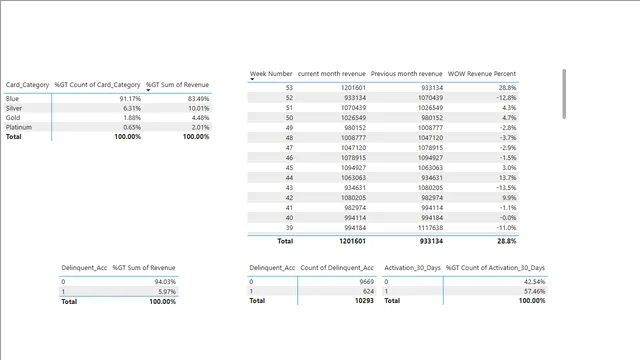Select week 52 row number

tap(289, 98)
